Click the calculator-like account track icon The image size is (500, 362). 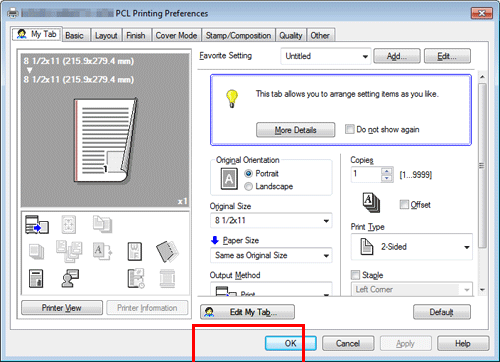coord(36,279)
